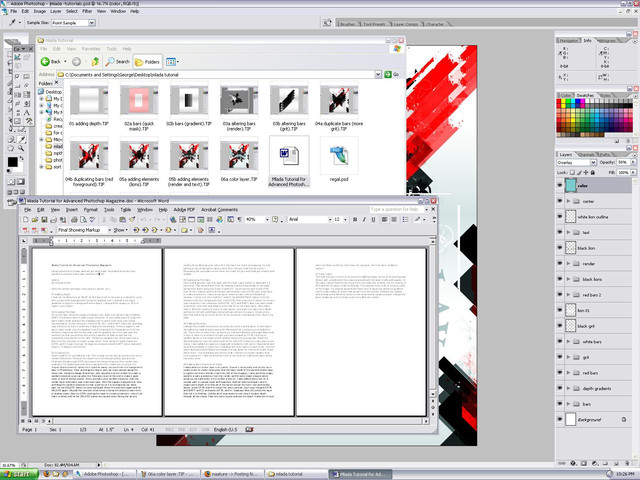640x480 pixels.
Task: Click the Firefox quick launch icon in taskbar
Action: click(x=47, y=474)
